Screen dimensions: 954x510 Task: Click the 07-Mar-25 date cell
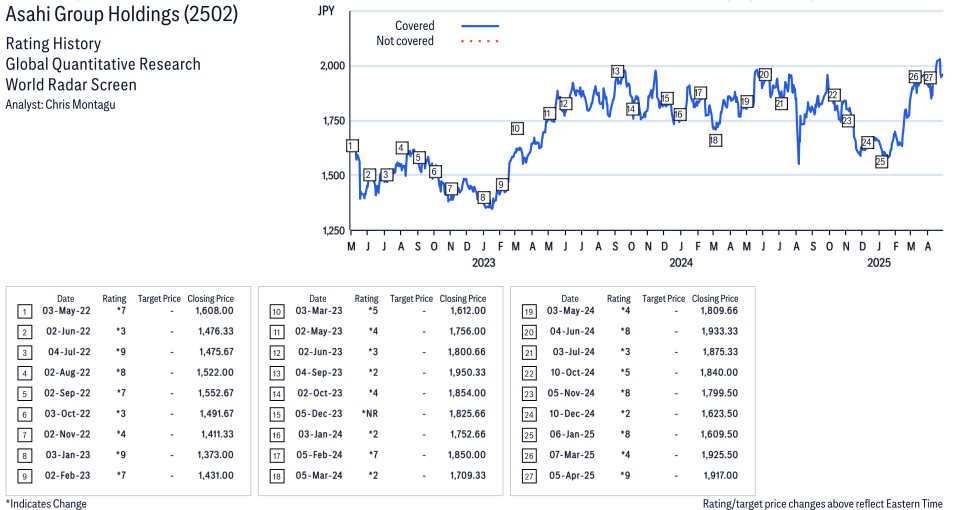[x=572, y=455]
